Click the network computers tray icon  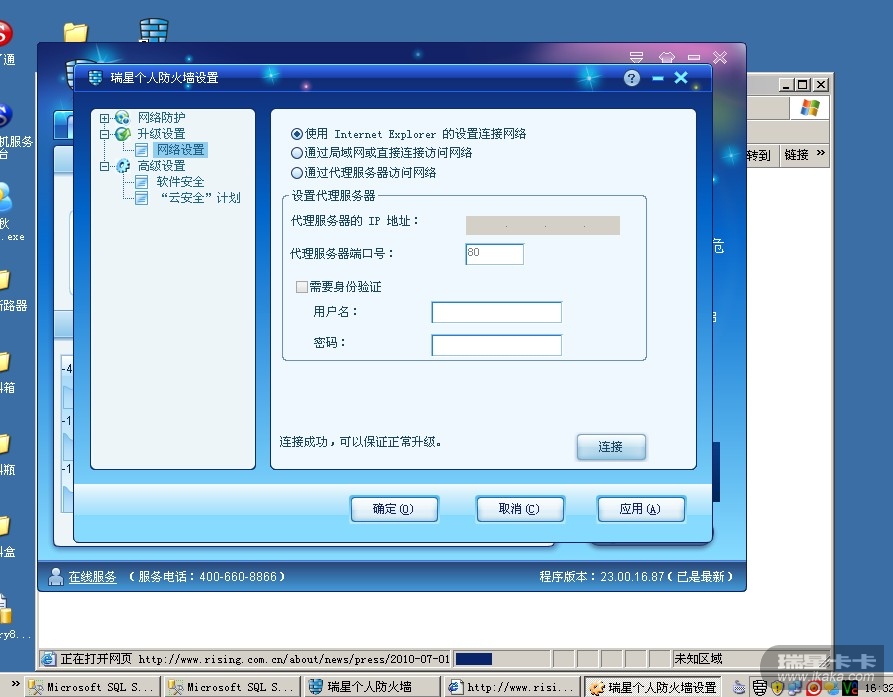(794, 687)
